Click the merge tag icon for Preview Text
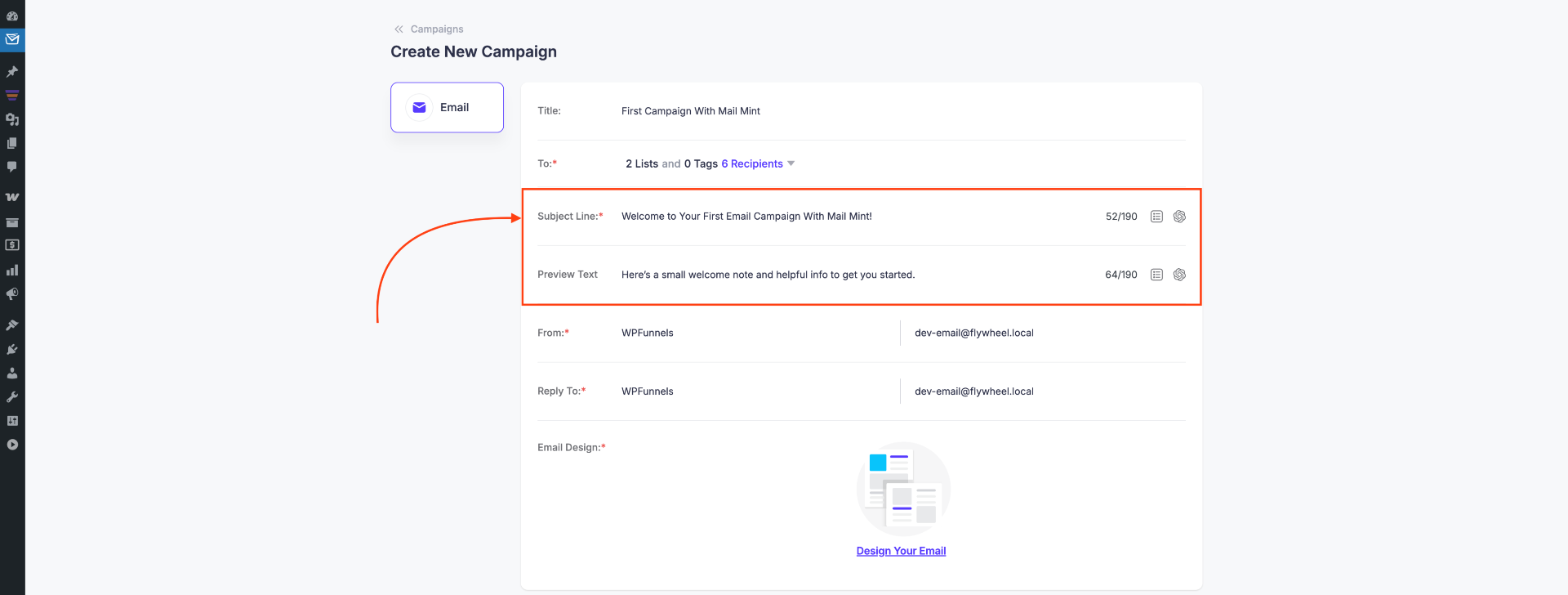 coord(1156,275)
